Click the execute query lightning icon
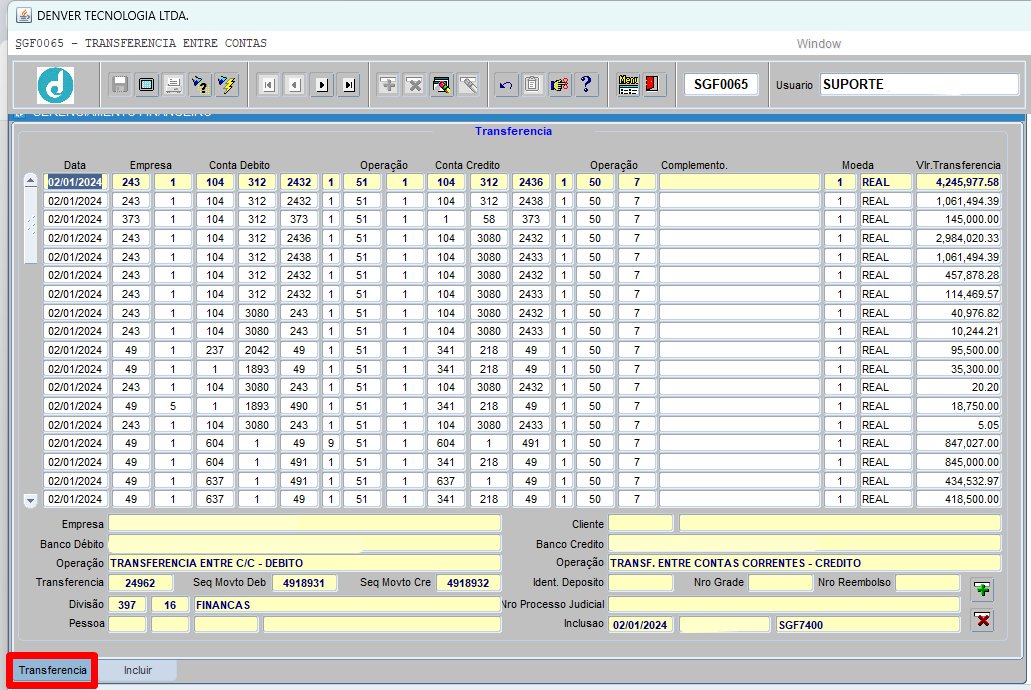Screen dimensions: 1031x690 pyautogui.click(x=227, y=85)
